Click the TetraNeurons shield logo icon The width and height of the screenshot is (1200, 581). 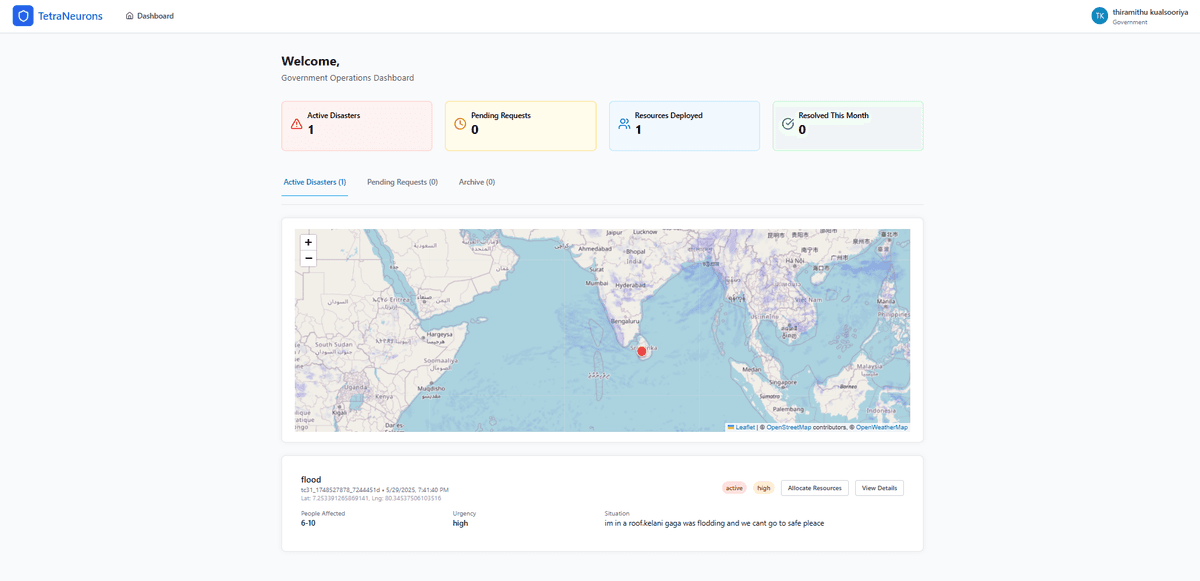coord(23,16)
